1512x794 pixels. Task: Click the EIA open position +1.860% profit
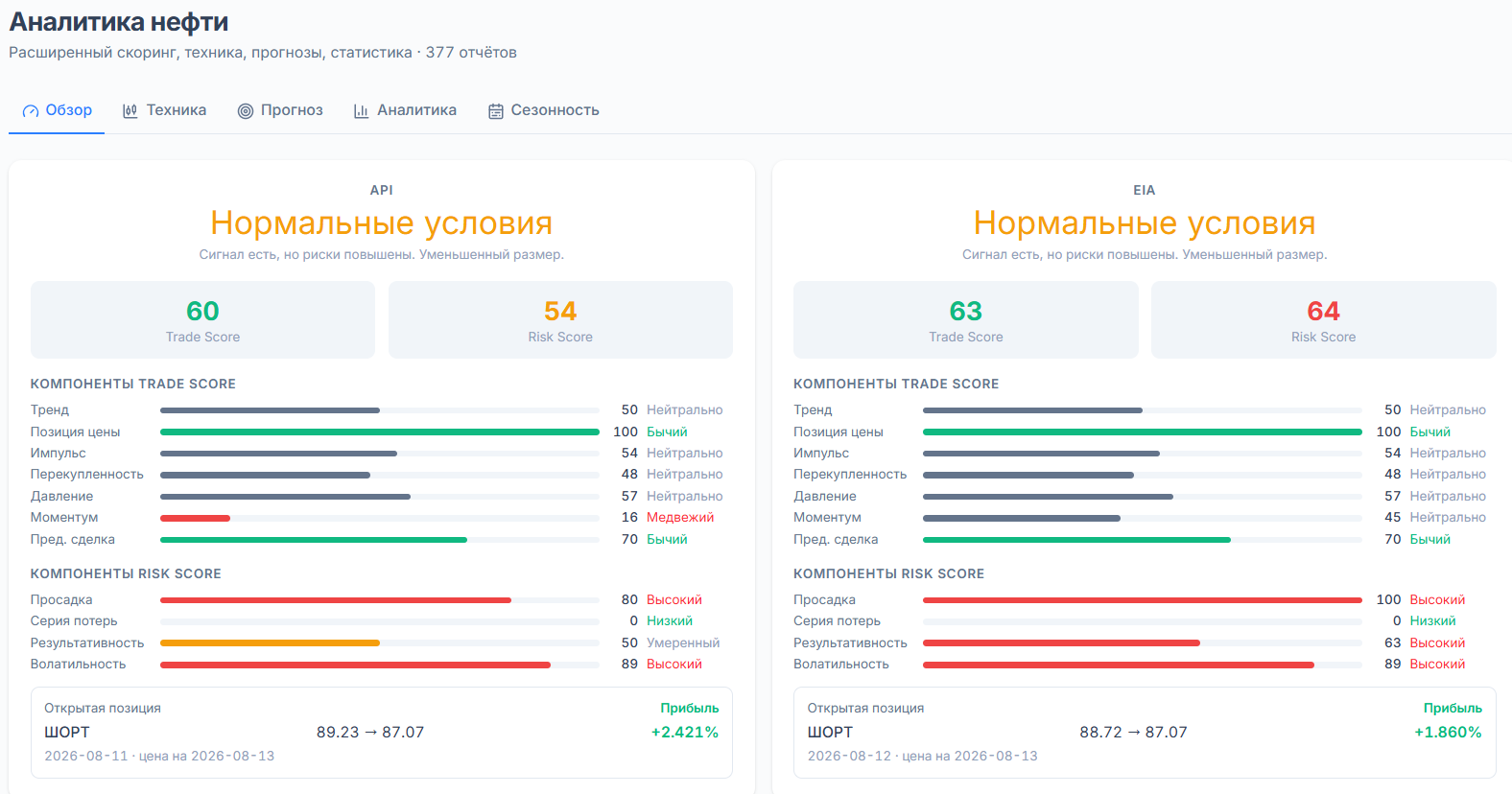(x=1448, y=733)
